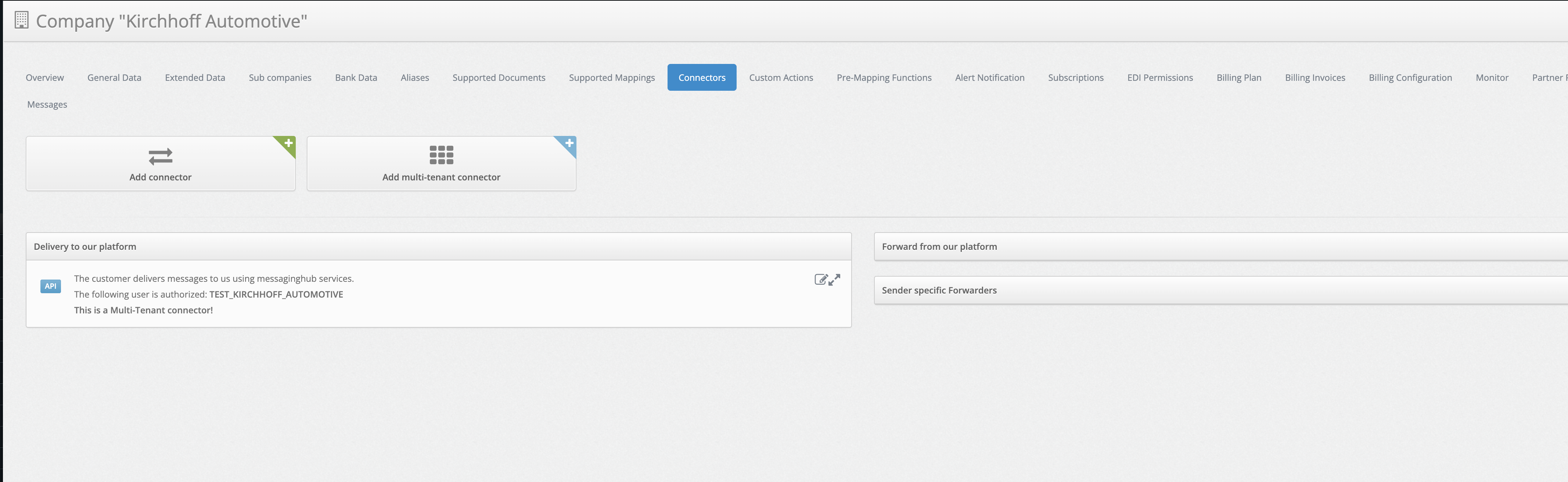
Task: Select the Bank Data tab
Action: tap(356, 77)
